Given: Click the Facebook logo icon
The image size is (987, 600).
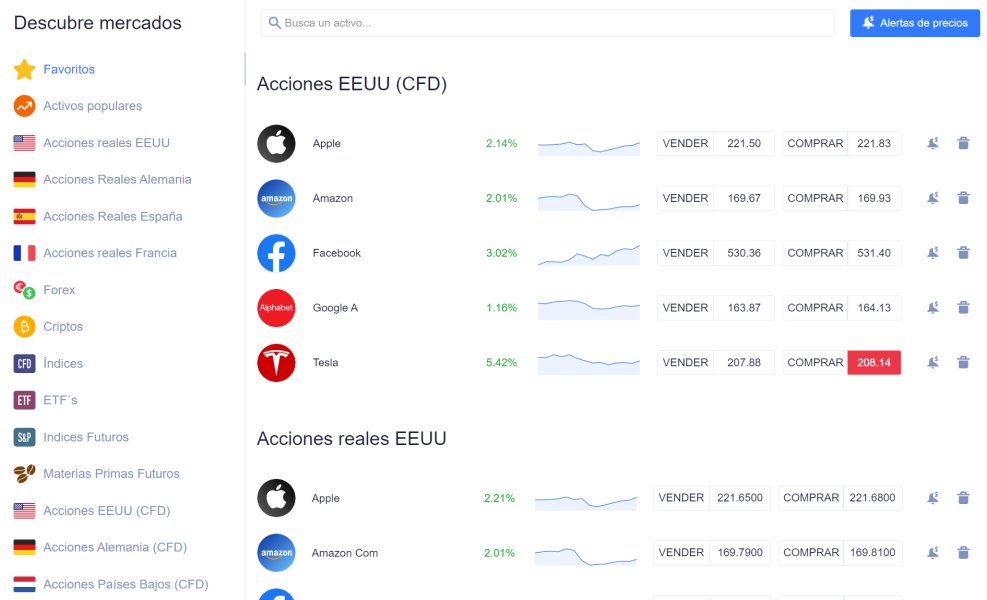Looking at the screenshot, I should click(276, 253).
